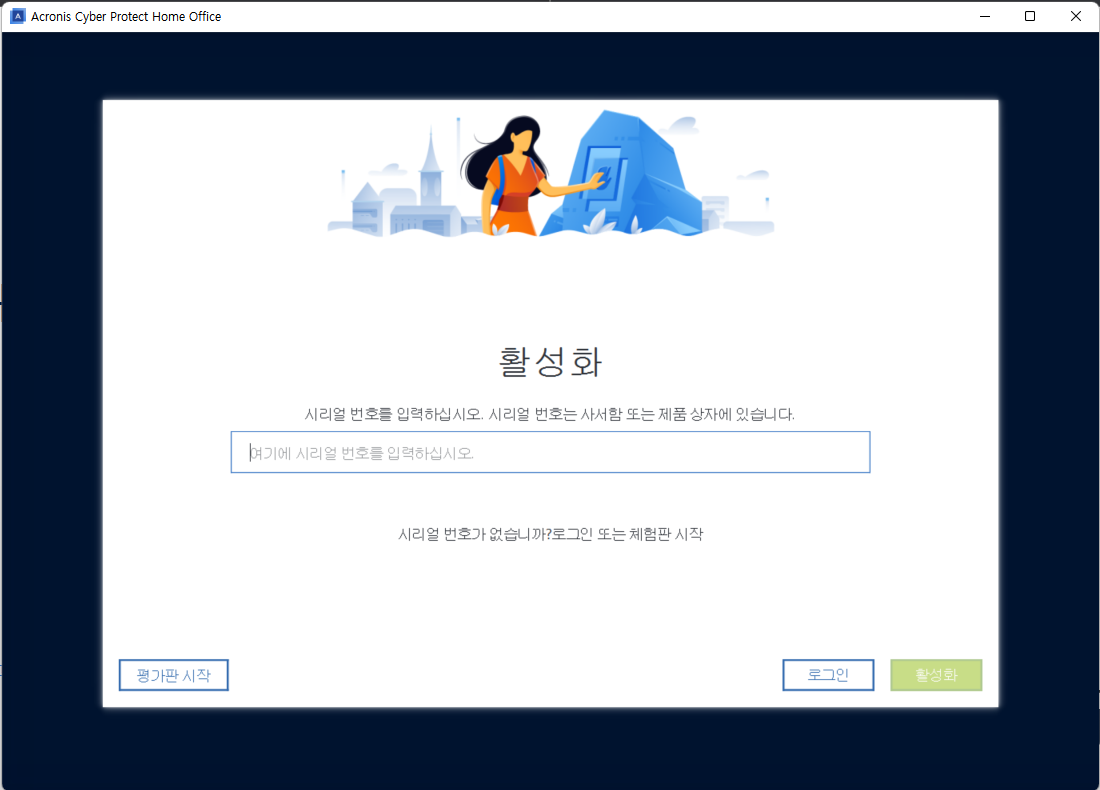Viewport: 1100px width, 790px height.
Task: Click the Acronis app icon in title bar
Action: pyautogui.click(x=18, y=16)
